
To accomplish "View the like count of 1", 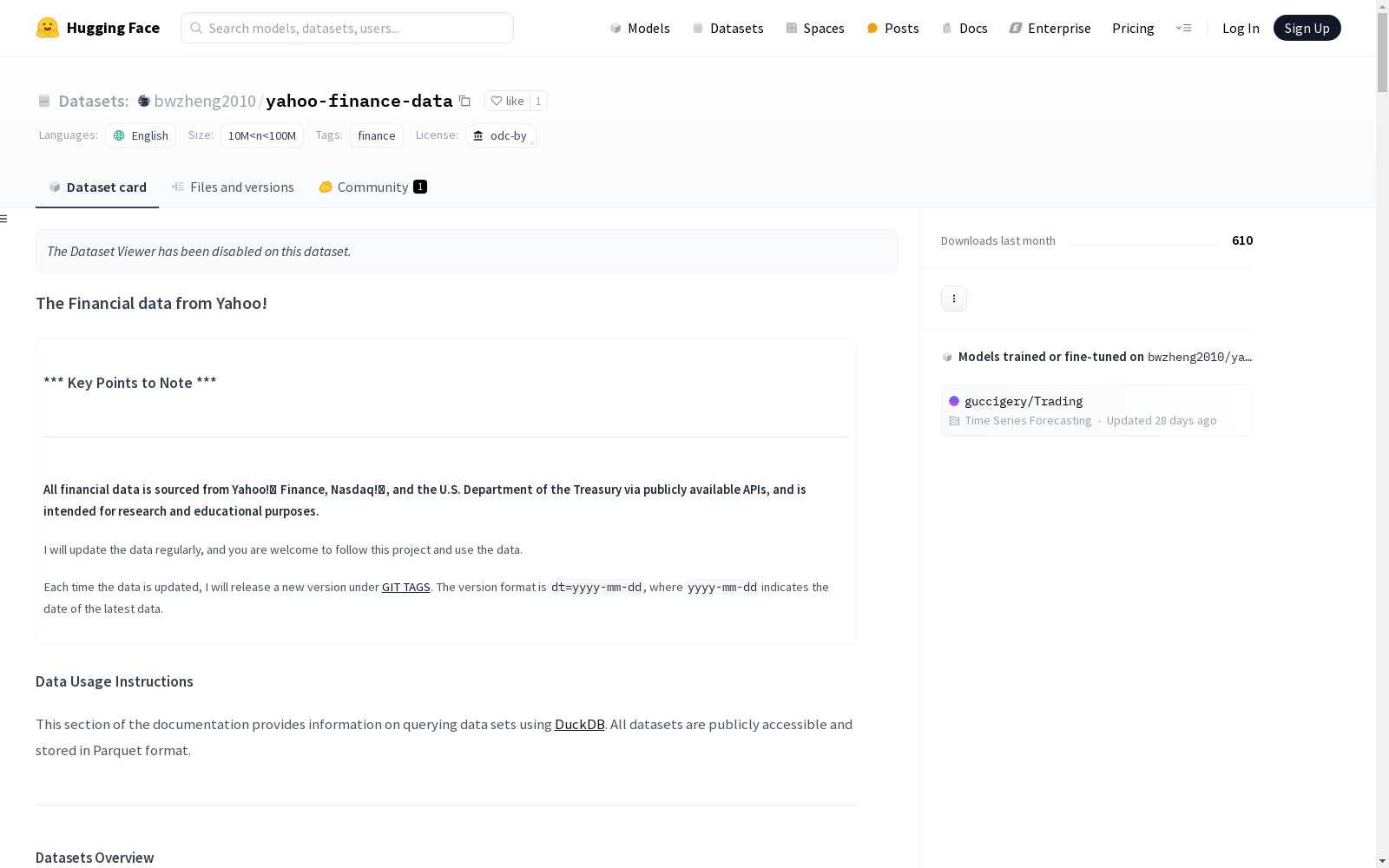I will tap(538, 101).
